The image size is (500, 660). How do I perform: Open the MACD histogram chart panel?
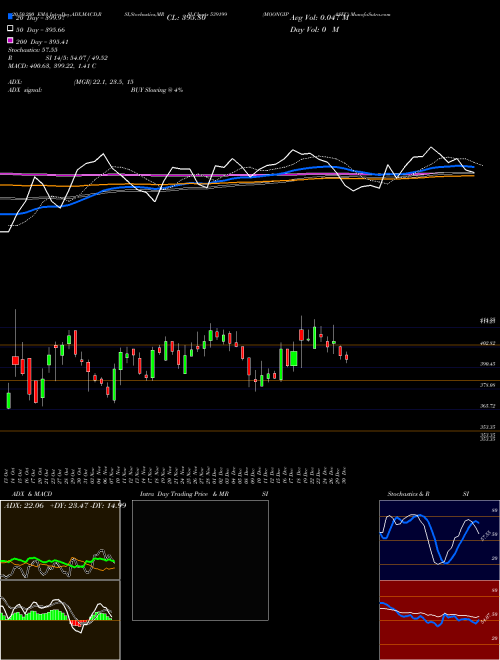click(x=60, y=620)
